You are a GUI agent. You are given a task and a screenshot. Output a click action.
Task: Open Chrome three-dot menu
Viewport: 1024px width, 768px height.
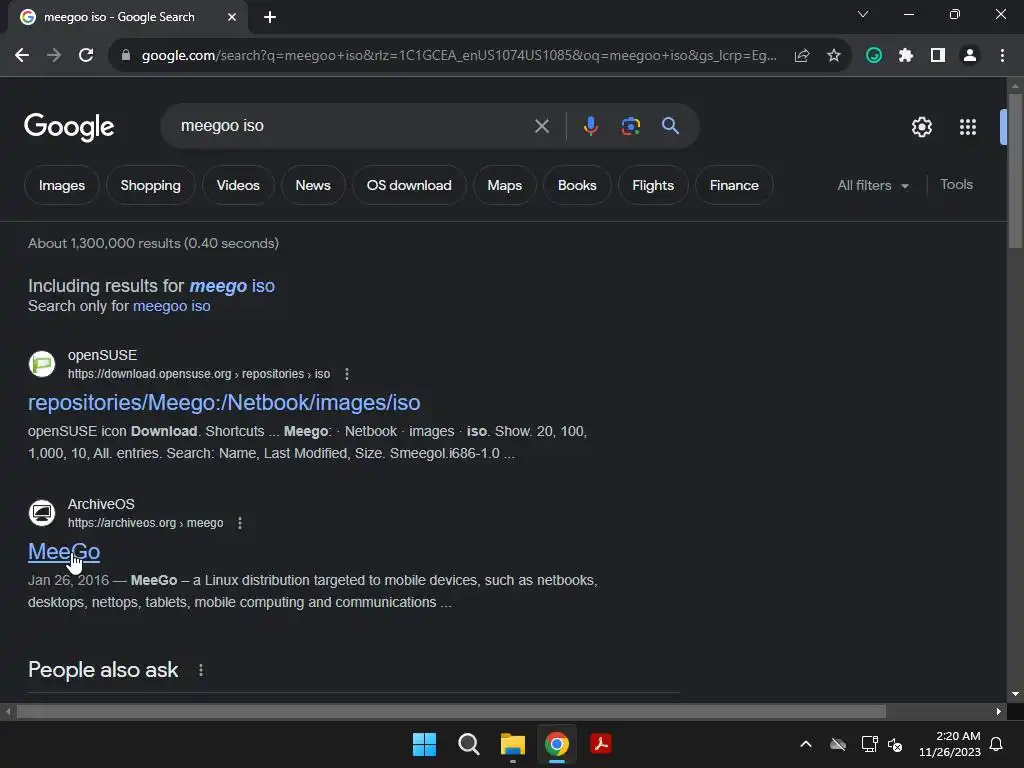(1002, 56)
